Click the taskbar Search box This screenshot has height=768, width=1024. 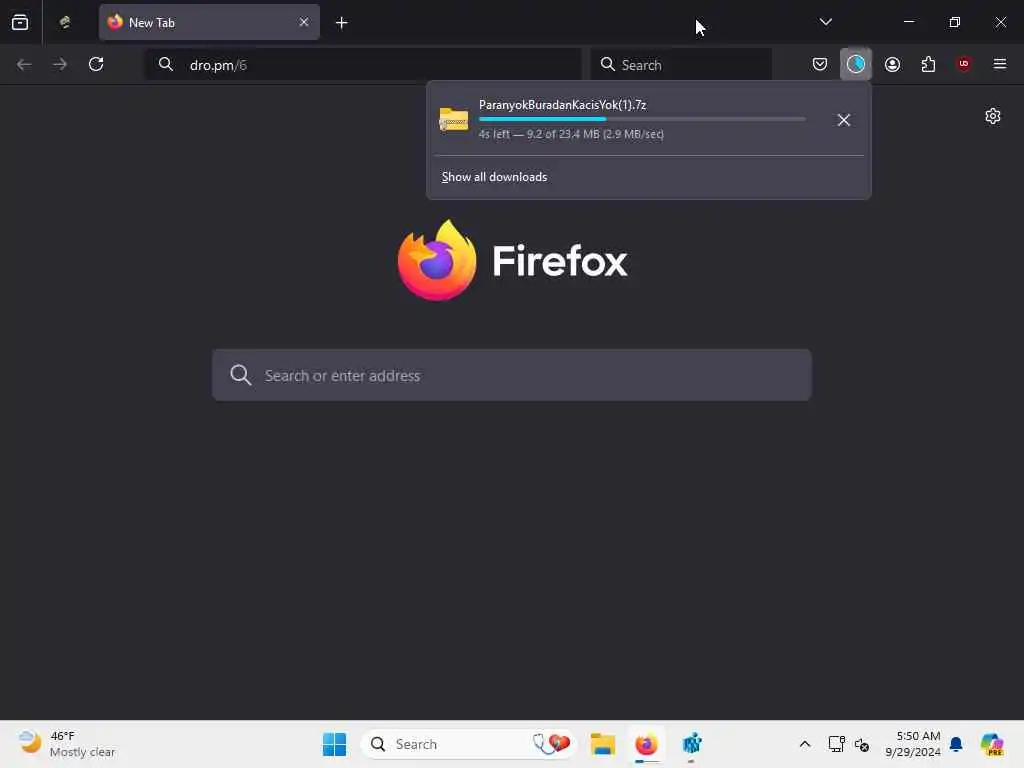pos(468,744)
